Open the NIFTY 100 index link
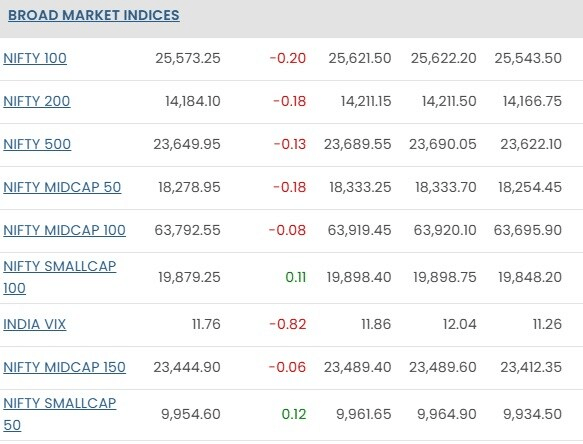 tap(35, 58)
